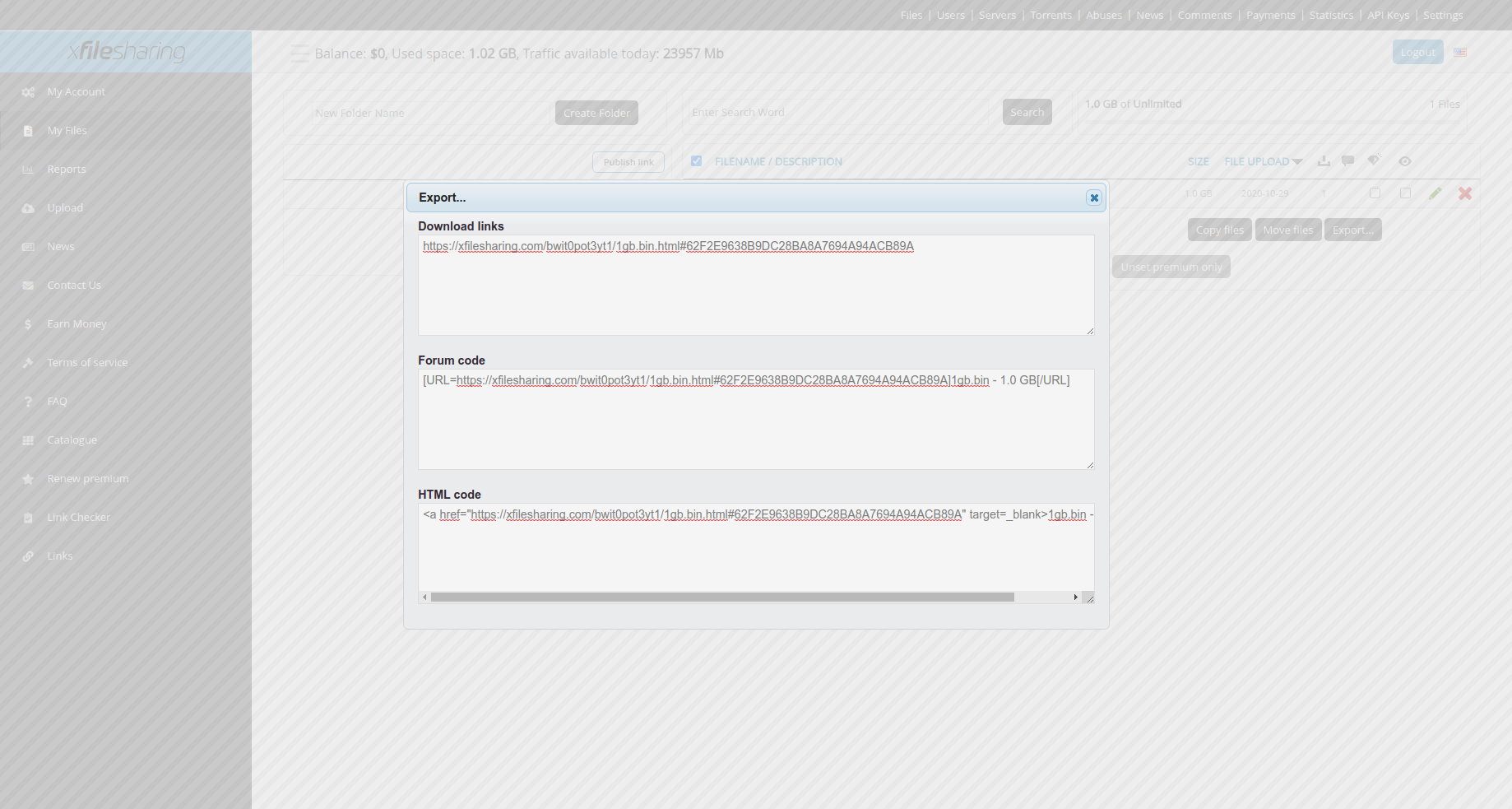
Task: Toggle the select-all files checkbox
Action: [697, 161]
